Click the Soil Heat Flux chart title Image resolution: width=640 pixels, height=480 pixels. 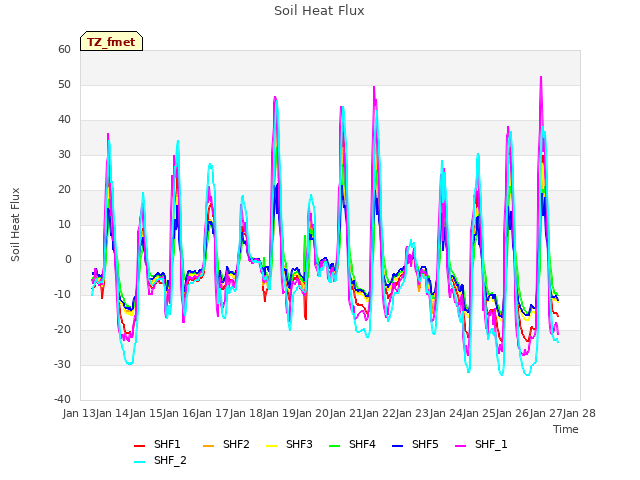coord(319,11)
